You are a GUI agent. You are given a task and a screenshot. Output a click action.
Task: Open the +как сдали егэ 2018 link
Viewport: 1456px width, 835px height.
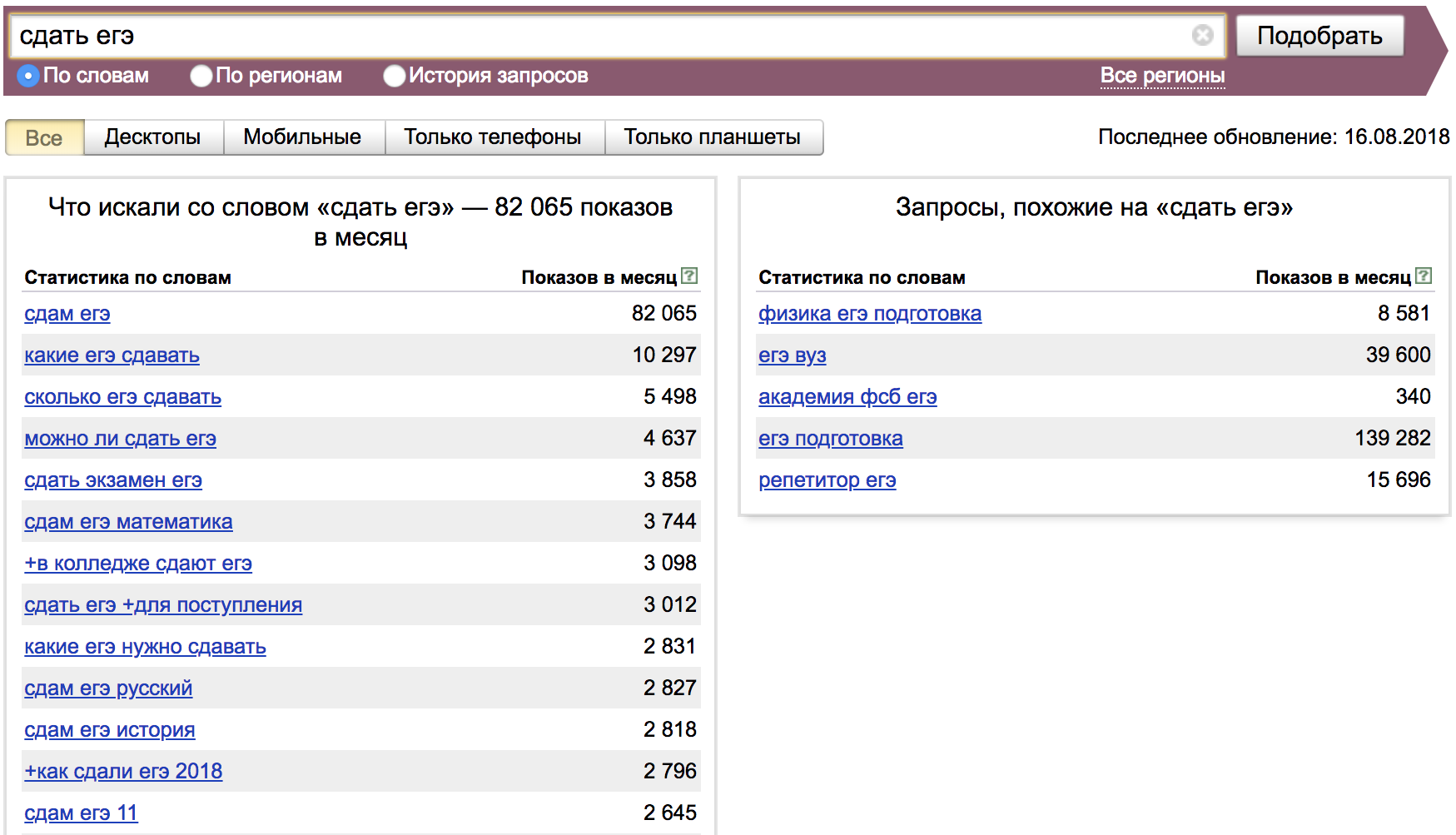pos(123,772)
